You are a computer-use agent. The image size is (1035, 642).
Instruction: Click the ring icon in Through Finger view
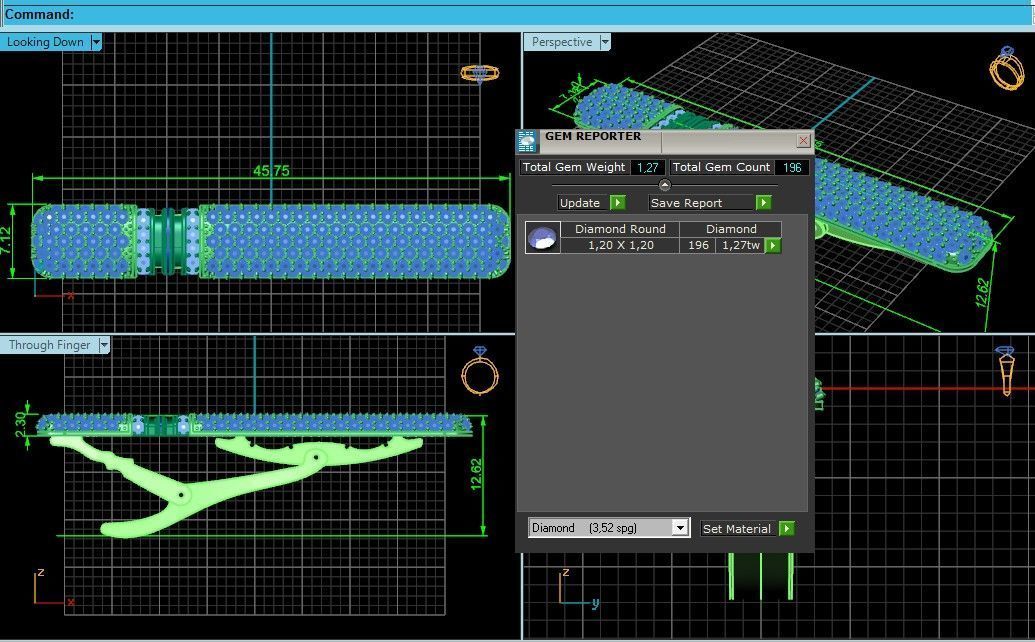click(480, 371)
